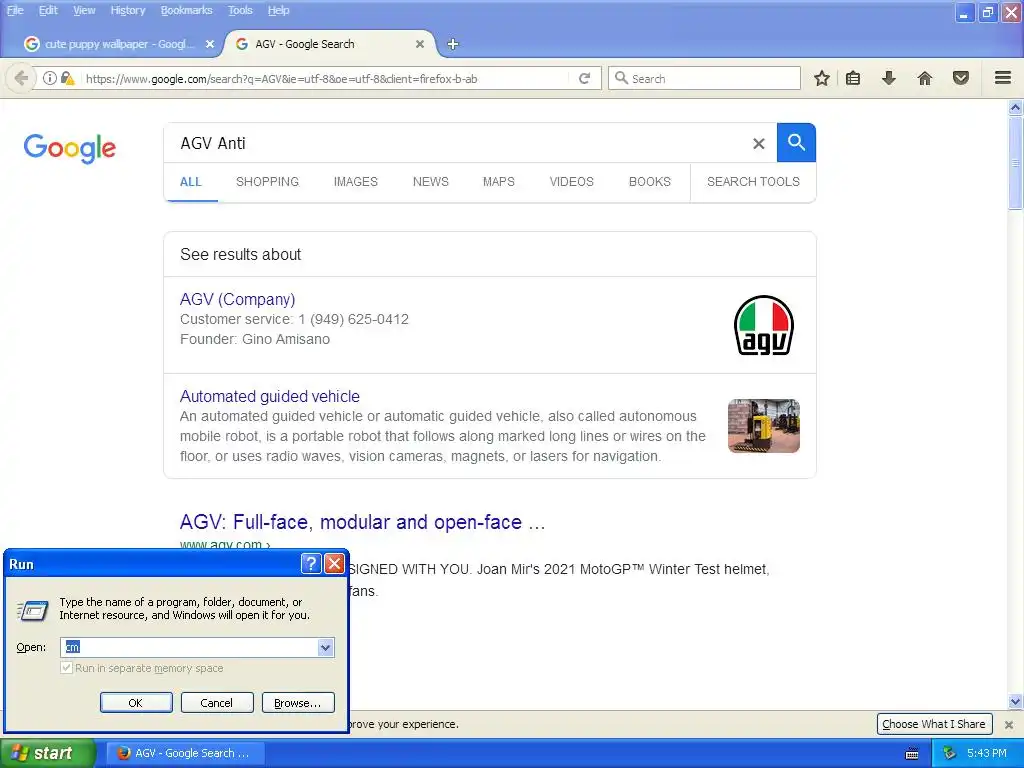Click the taskbar clock 5:43 PM
This screenshot has width=1024, height=768.
coord(986,753)
